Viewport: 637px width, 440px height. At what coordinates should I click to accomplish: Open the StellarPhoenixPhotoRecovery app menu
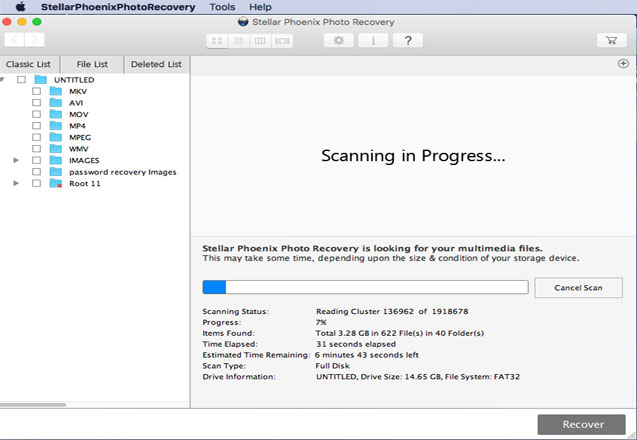[x=118, y=7]
